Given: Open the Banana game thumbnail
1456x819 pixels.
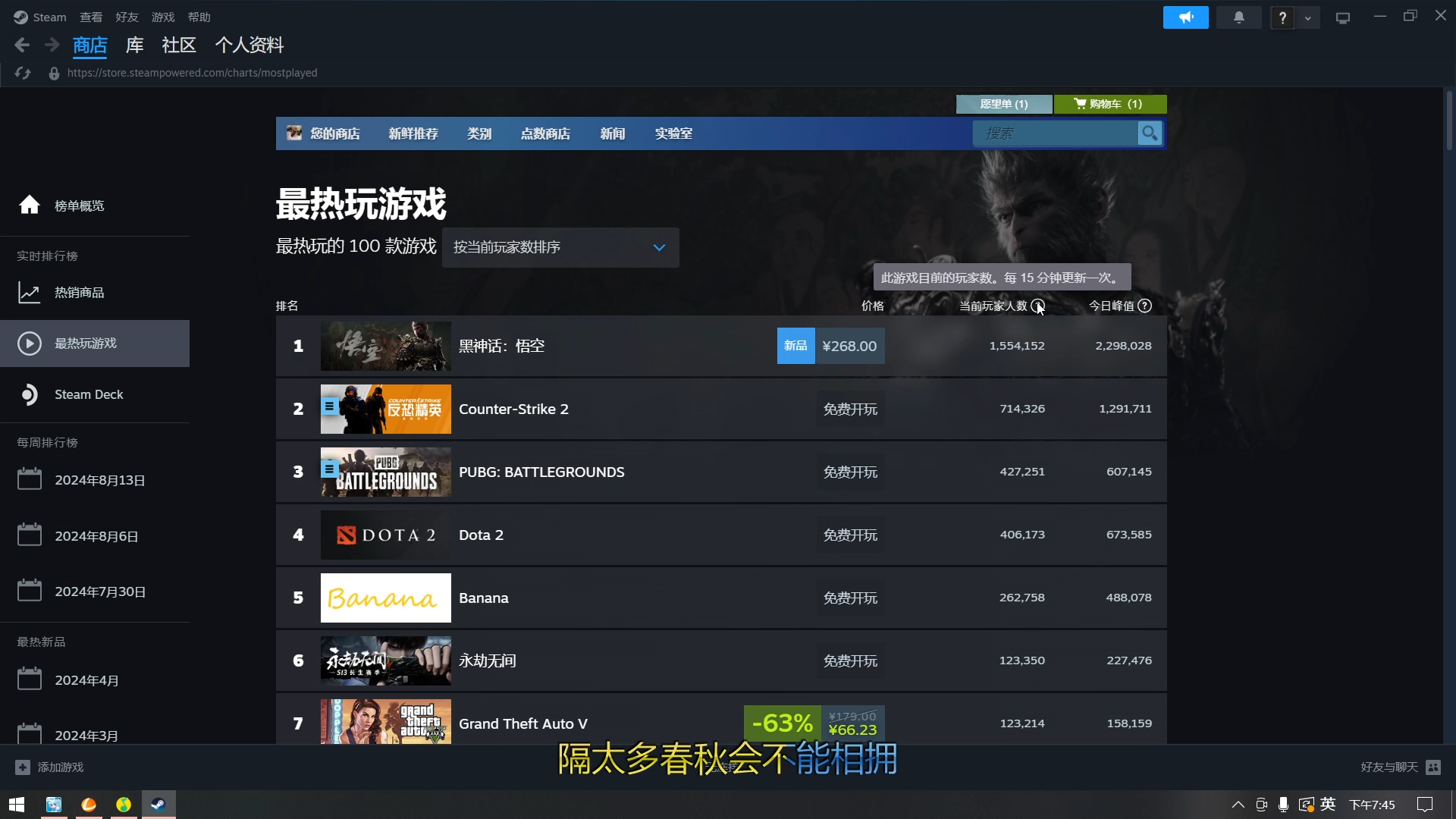Looking at the screenshot, I should click(386, 598).
